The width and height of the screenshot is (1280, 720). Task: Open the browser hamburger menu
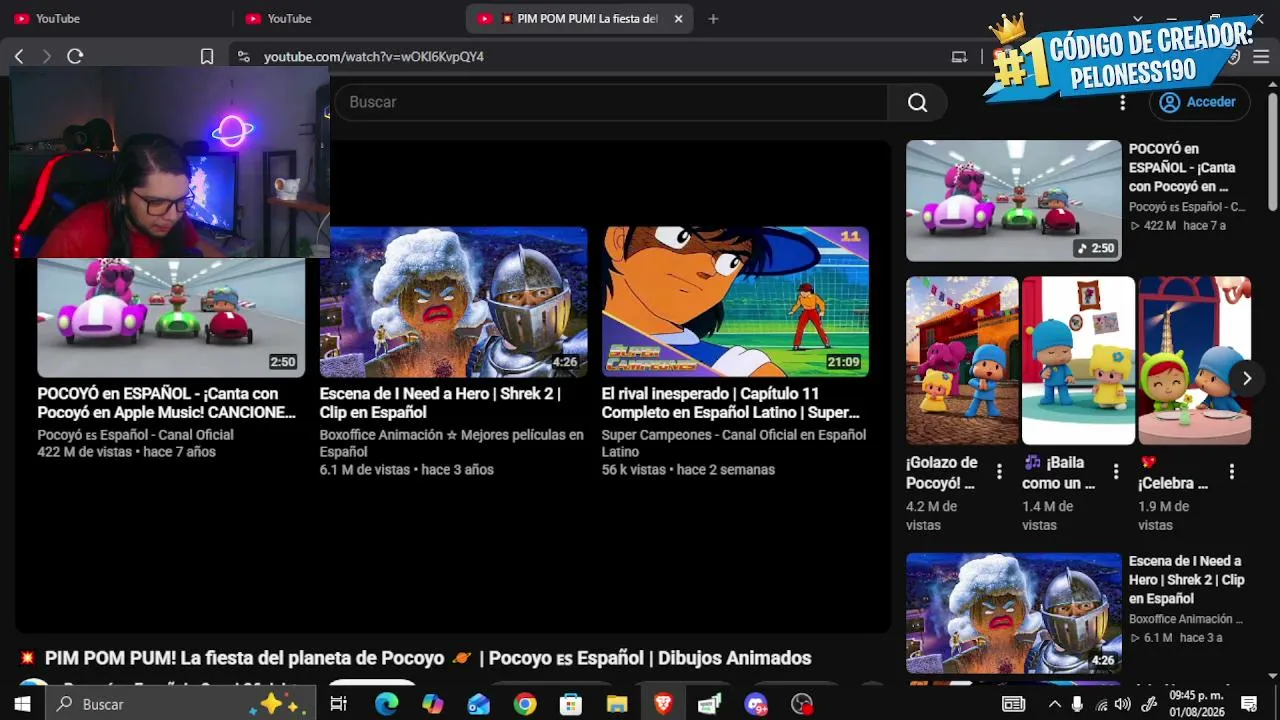coord(1261,57)
